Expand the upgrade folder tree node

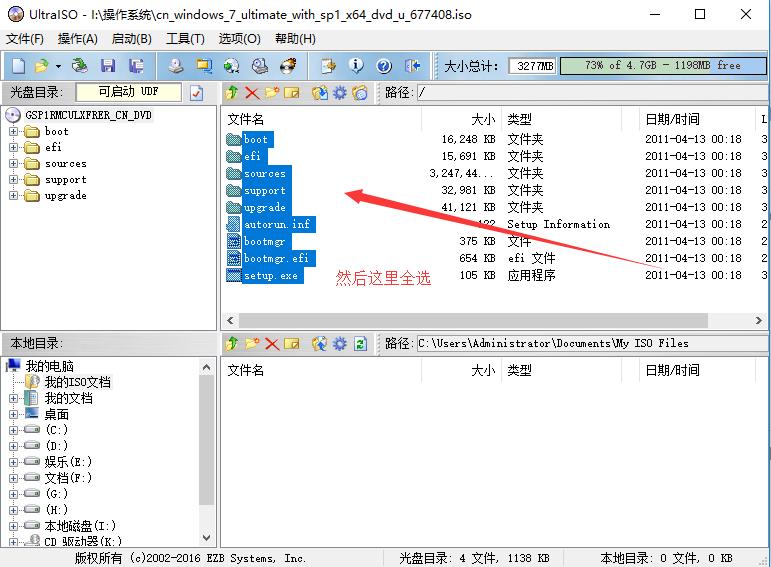(x=13, y=195)
